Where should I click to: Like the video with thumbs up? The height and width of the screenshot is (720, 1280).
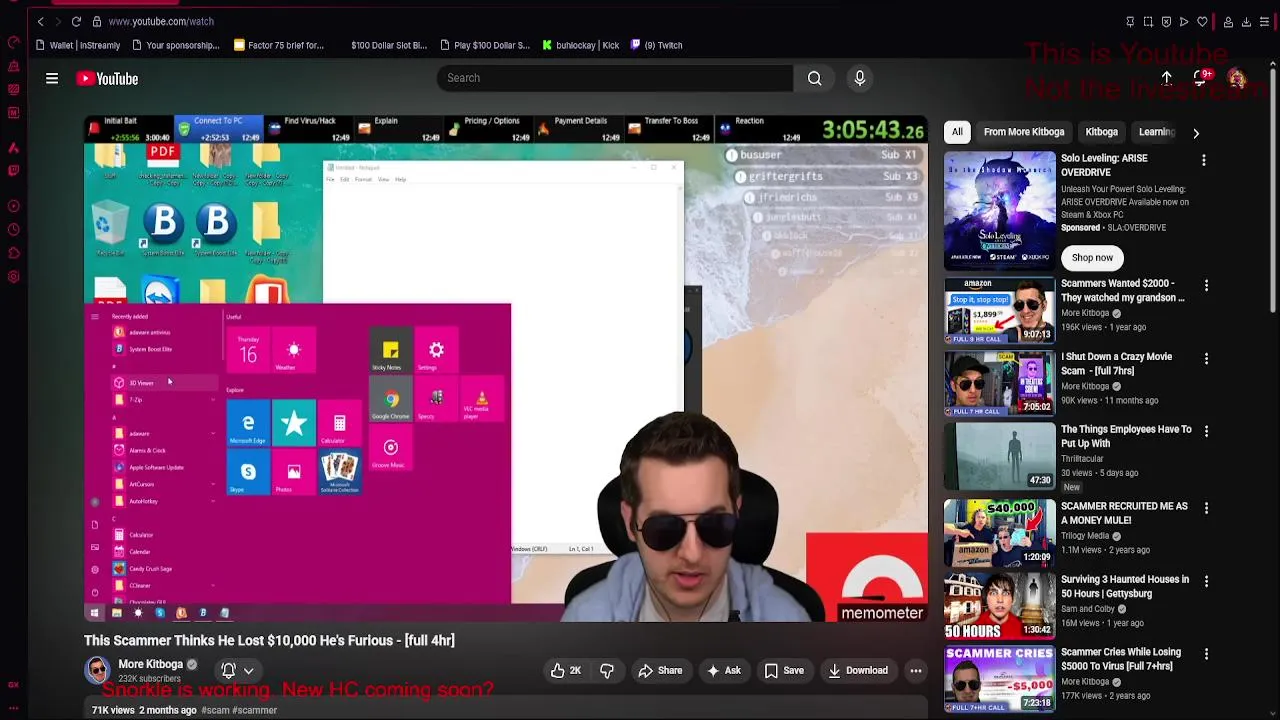pos(565,671)
